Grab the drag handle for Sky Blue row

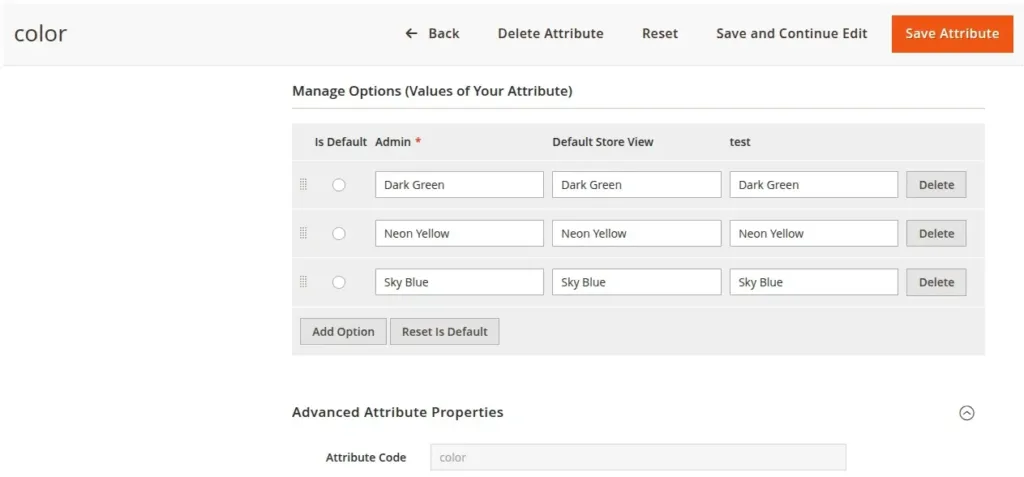click(303, 282)
